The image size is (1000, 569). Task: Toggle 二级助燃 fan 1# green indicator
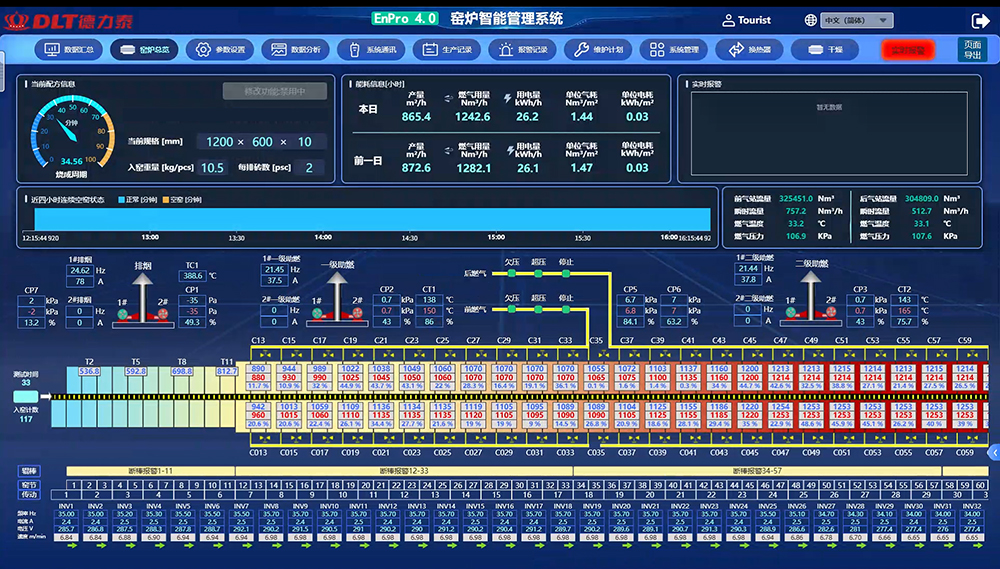click(791, 312)
